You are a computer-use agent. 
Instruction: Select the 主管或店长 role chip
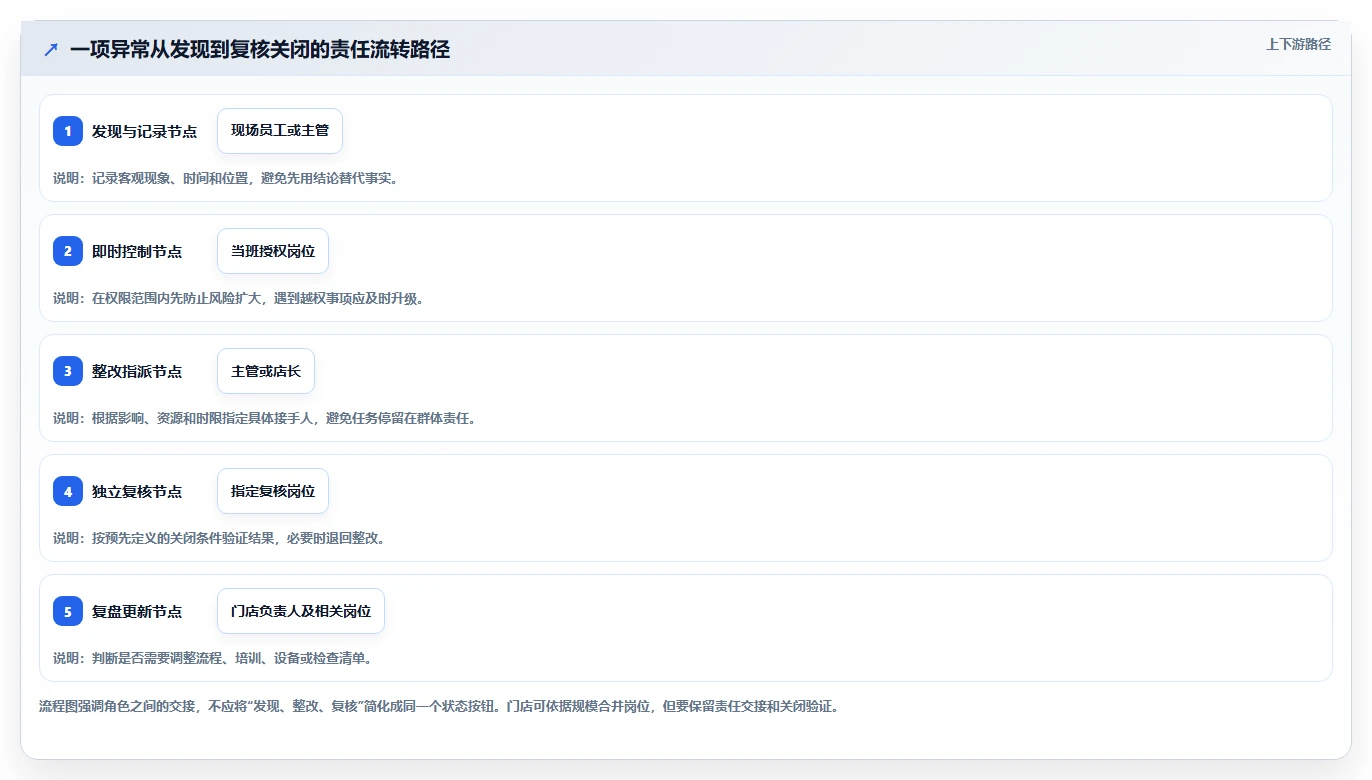[x=266, y=371]
